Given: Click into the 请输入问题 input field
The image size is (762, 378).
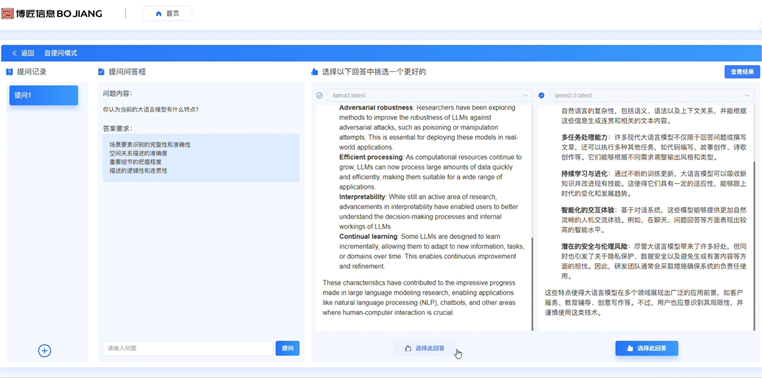Looking at the screenshot, I should 188,348.
